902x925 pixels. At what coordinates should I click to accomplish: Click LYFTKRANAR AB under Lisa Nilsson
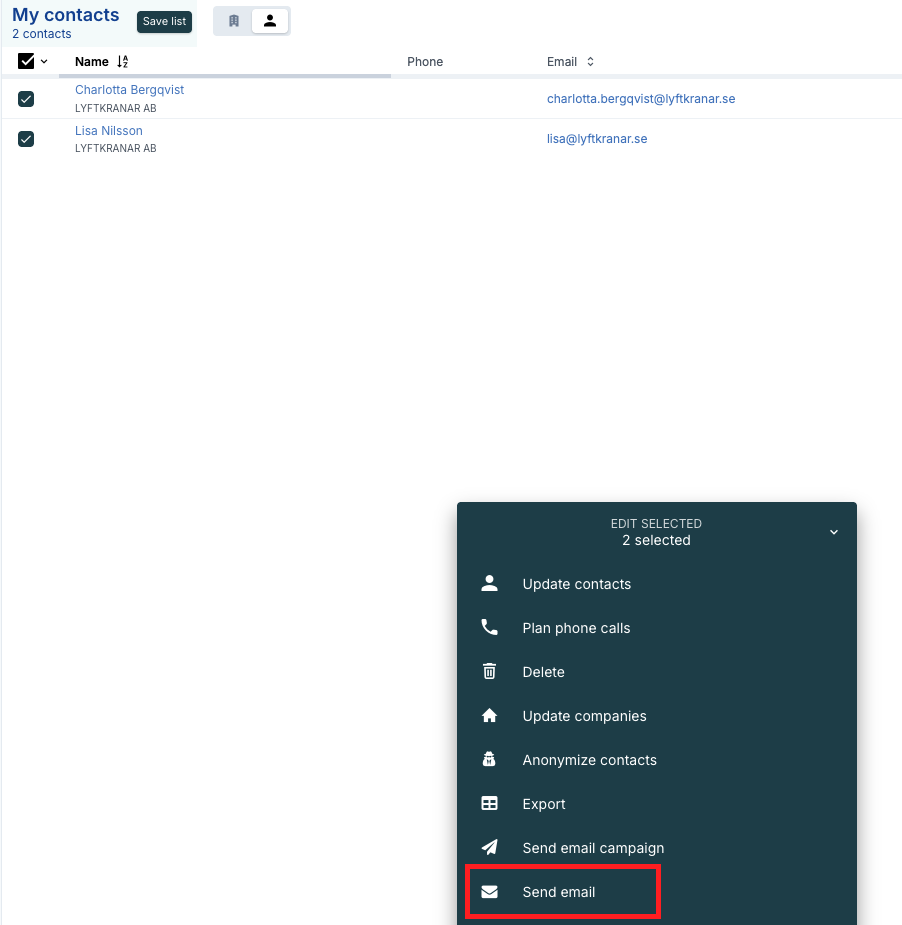(116, 148)
